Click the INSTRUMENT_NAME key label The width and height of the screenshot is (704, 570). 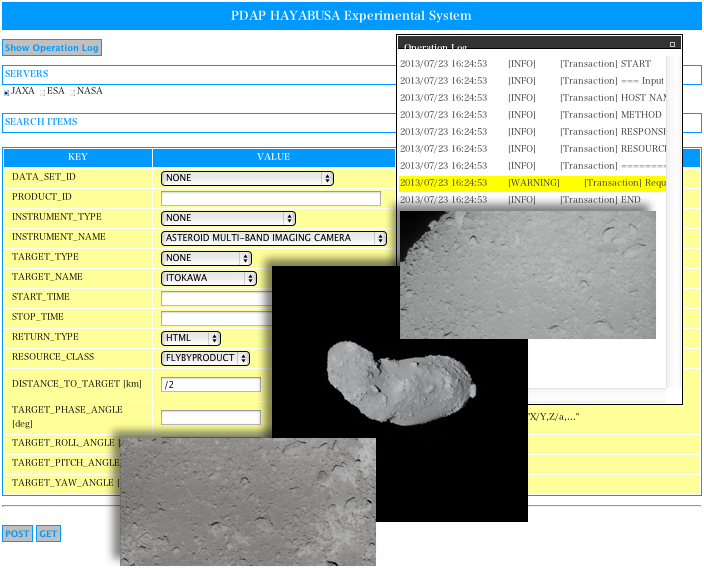(59, 237)
